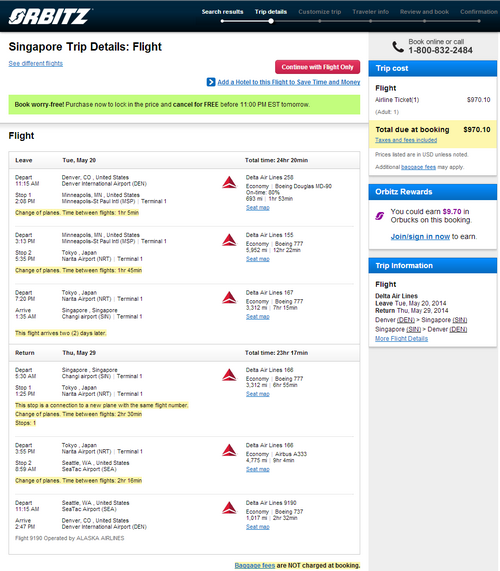Click the Delta logo for flight 258
Screen dimensions: 500x571
[229, 182]
